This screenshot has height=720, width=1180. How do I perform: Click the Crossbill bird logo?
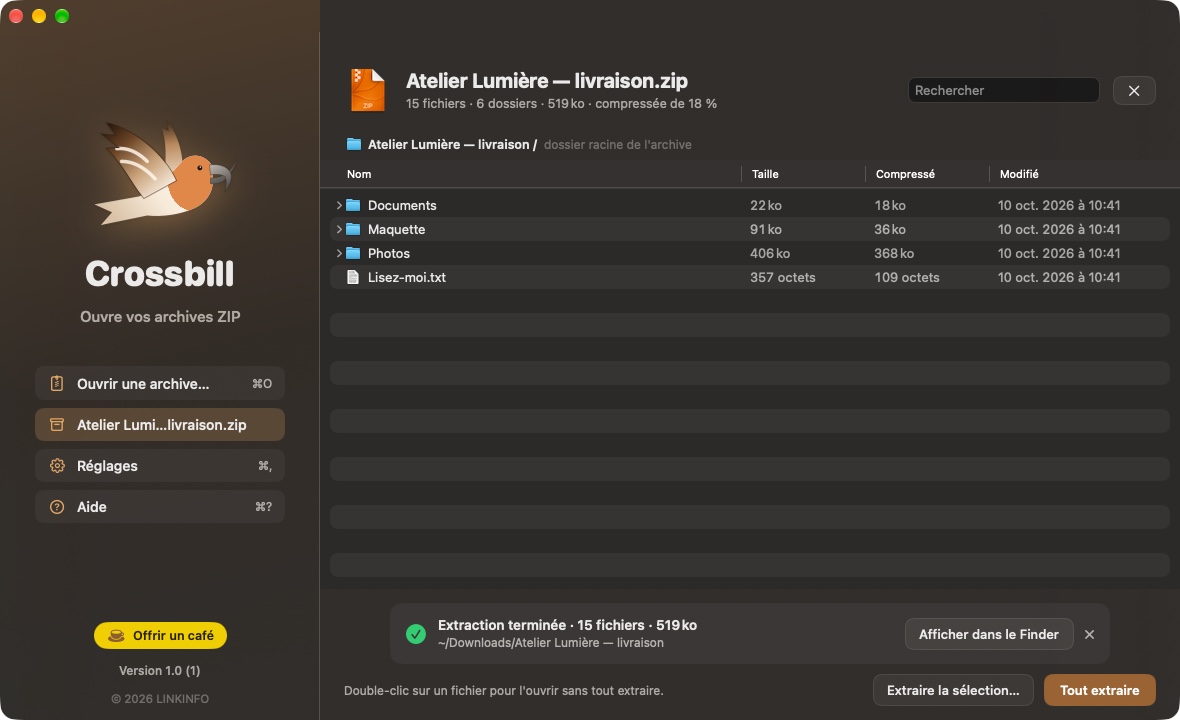tap(164, 174)
